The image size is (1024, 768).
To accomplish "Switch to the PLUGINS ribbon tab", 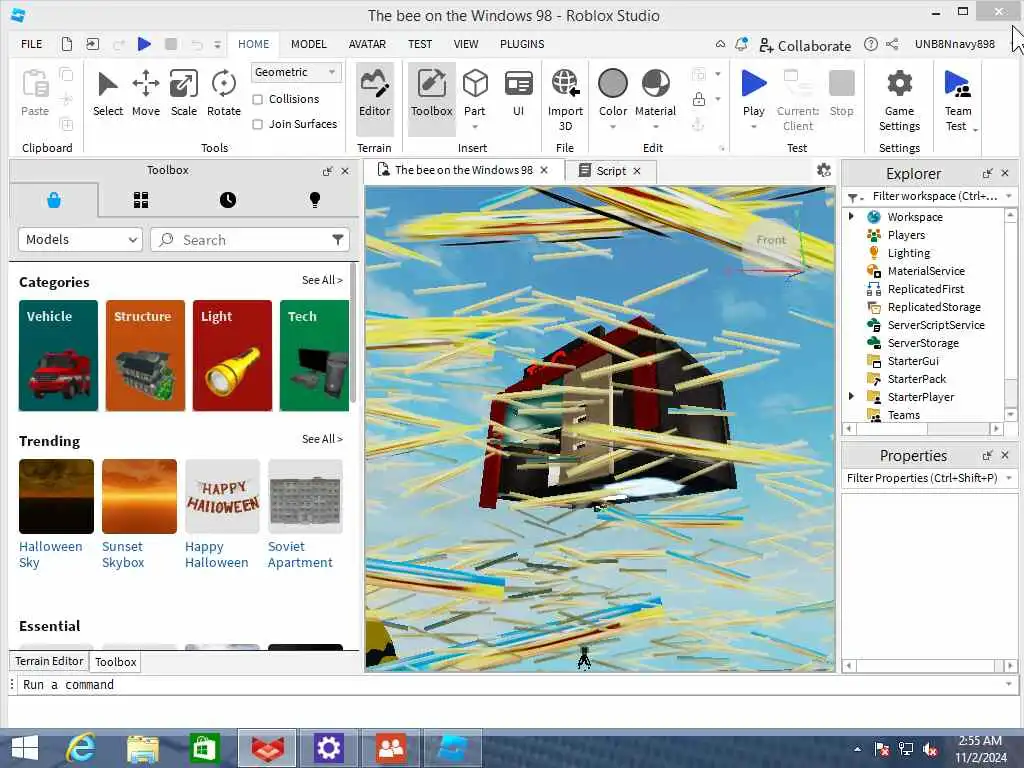I will (522, 44).
